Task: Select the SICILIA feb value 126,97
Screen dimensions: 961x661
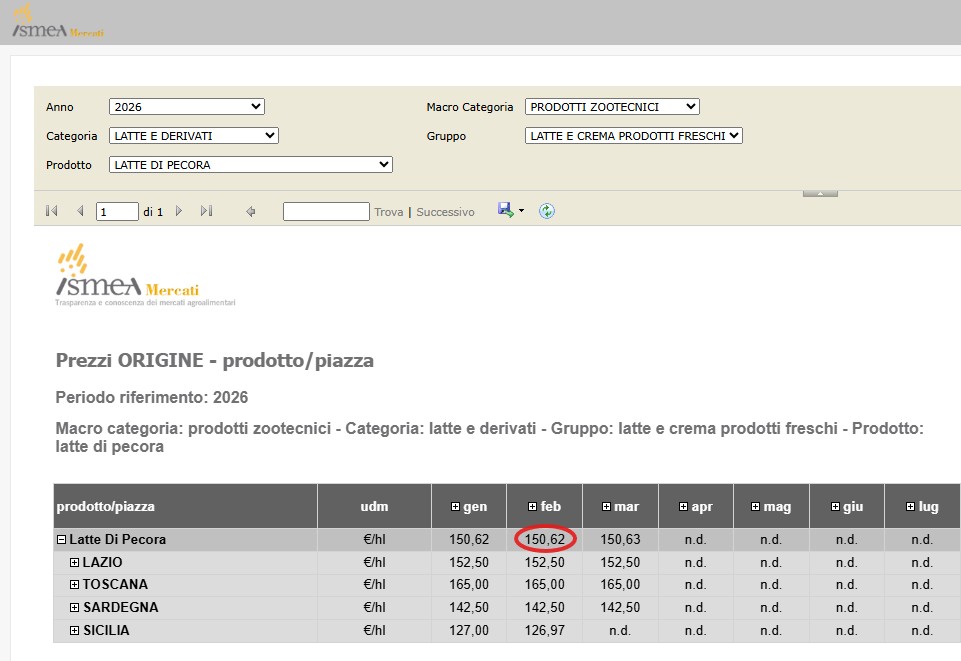Action: pyautogui.click(x=544, y=630)
